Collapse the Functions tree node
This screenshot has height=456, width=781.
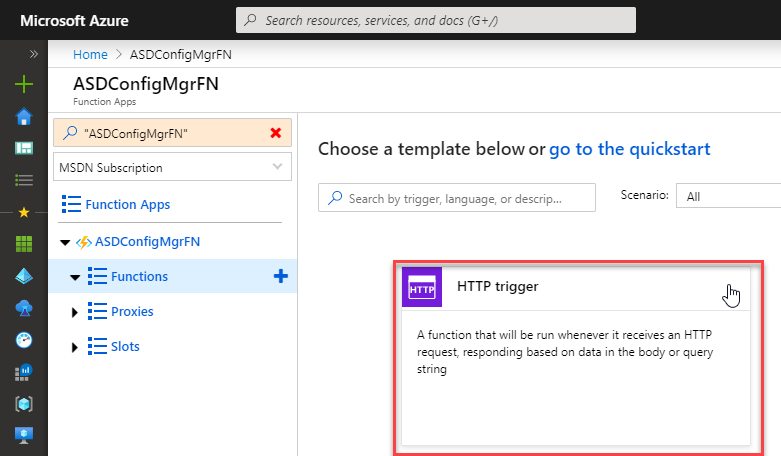click(75, 277)
